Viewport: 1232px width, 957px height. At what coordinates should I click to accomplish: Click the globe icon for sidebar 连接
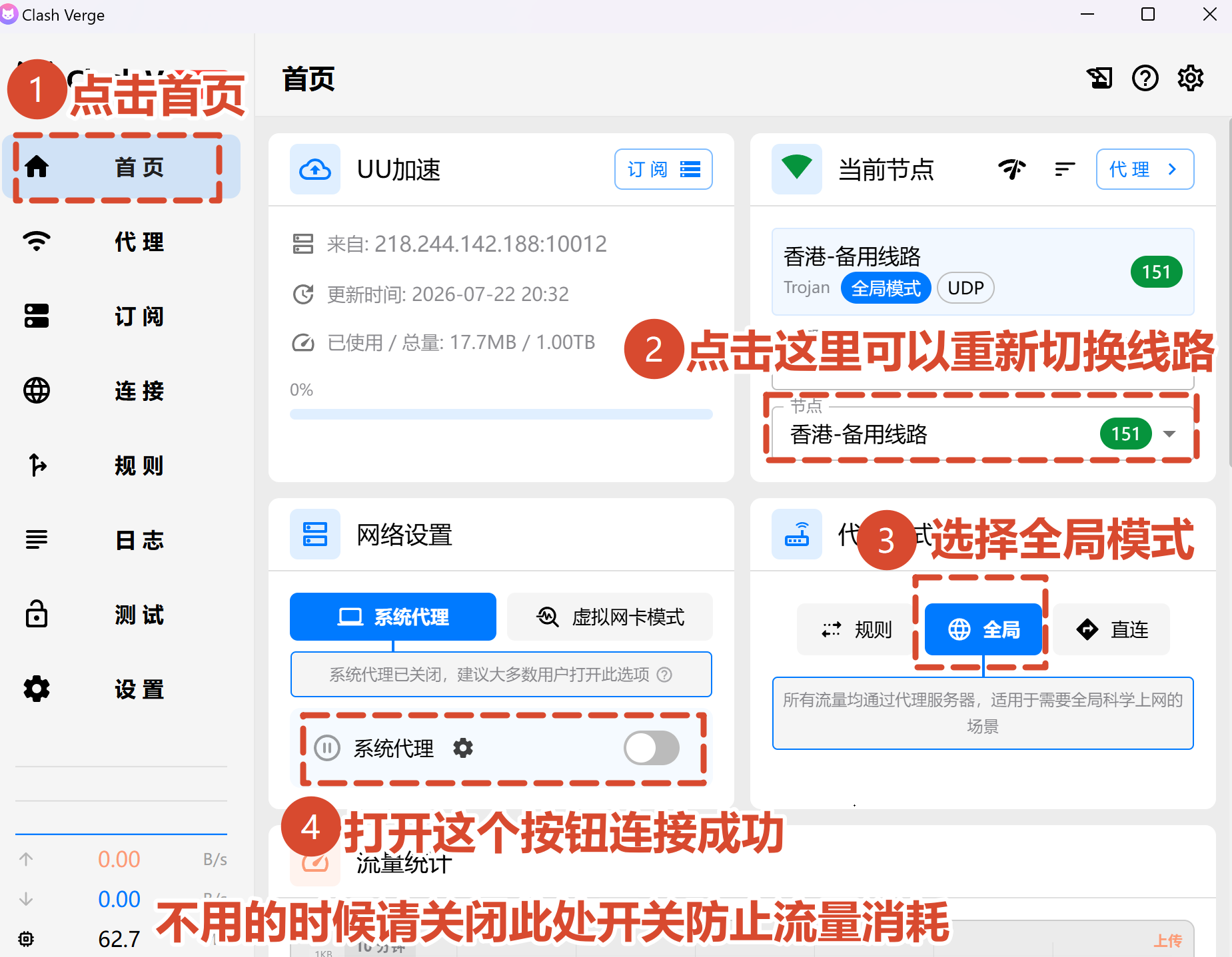pos(37,390)
